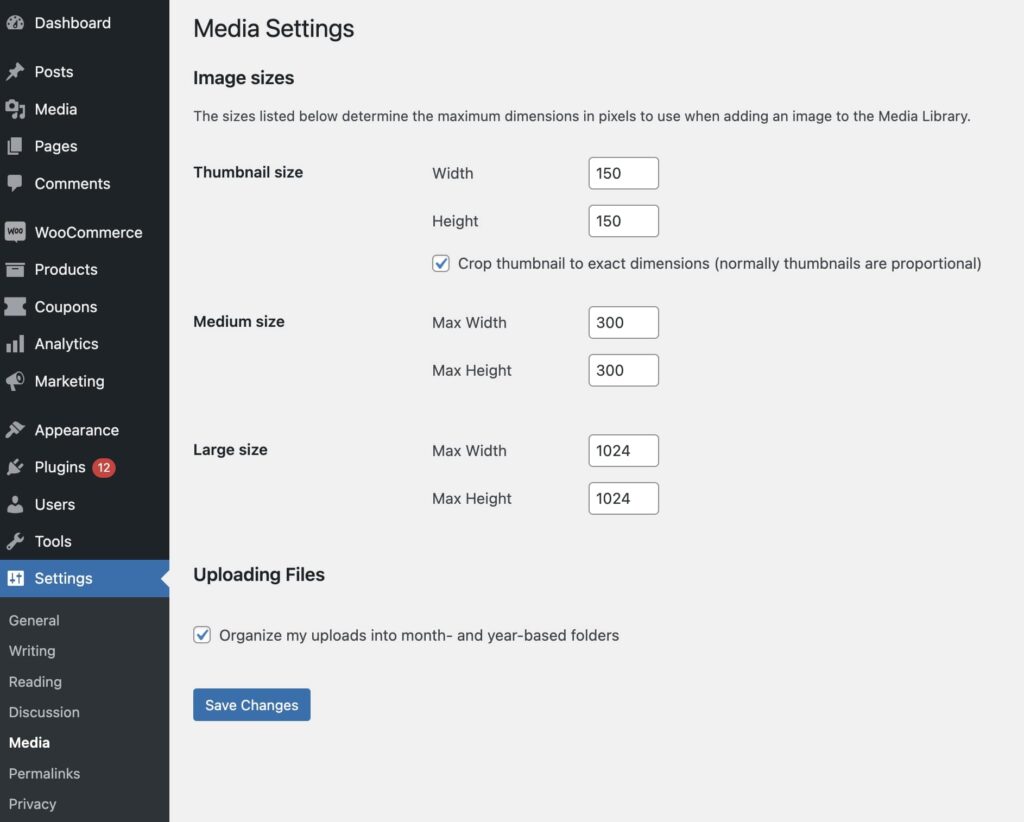Screen dimensions: 1024x822
Task: Open the Posts section via its pin icon
Action: click(17, 71)
